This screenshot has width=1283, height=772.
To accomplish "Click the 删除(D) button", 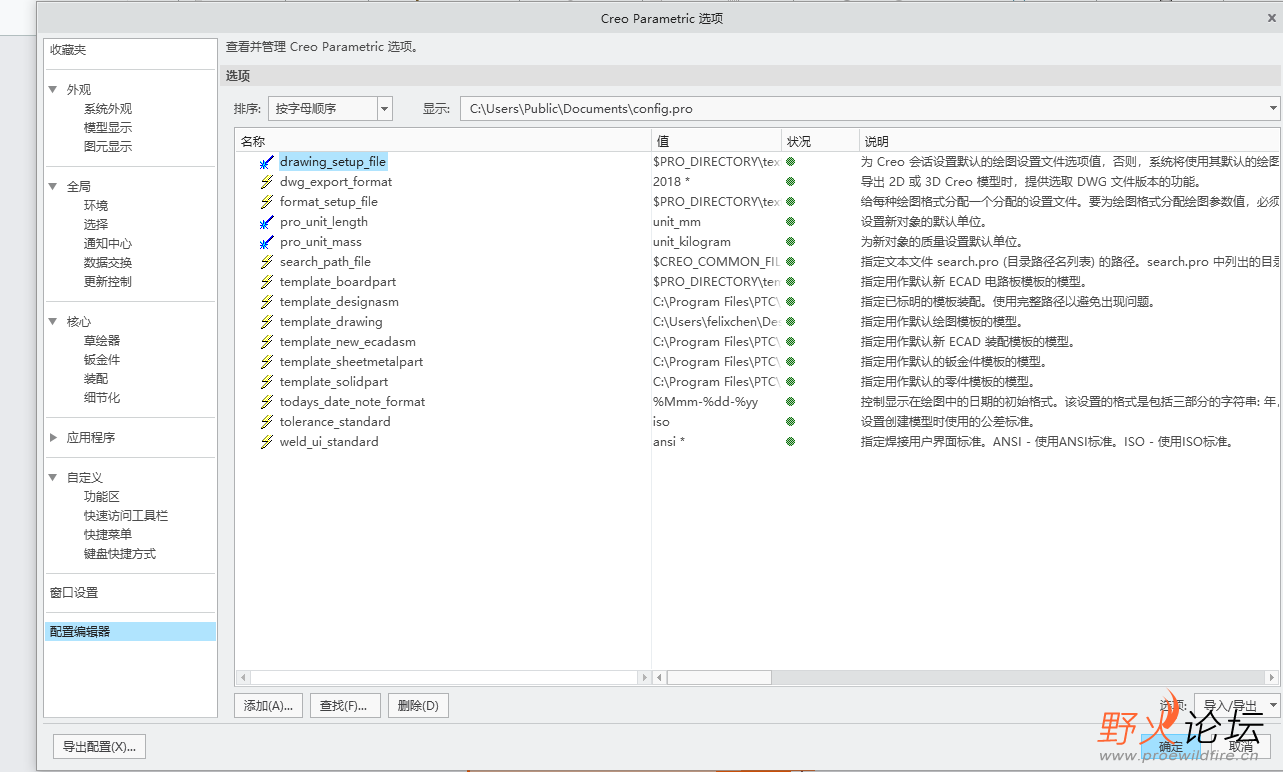I will click(x=418, y=706).
